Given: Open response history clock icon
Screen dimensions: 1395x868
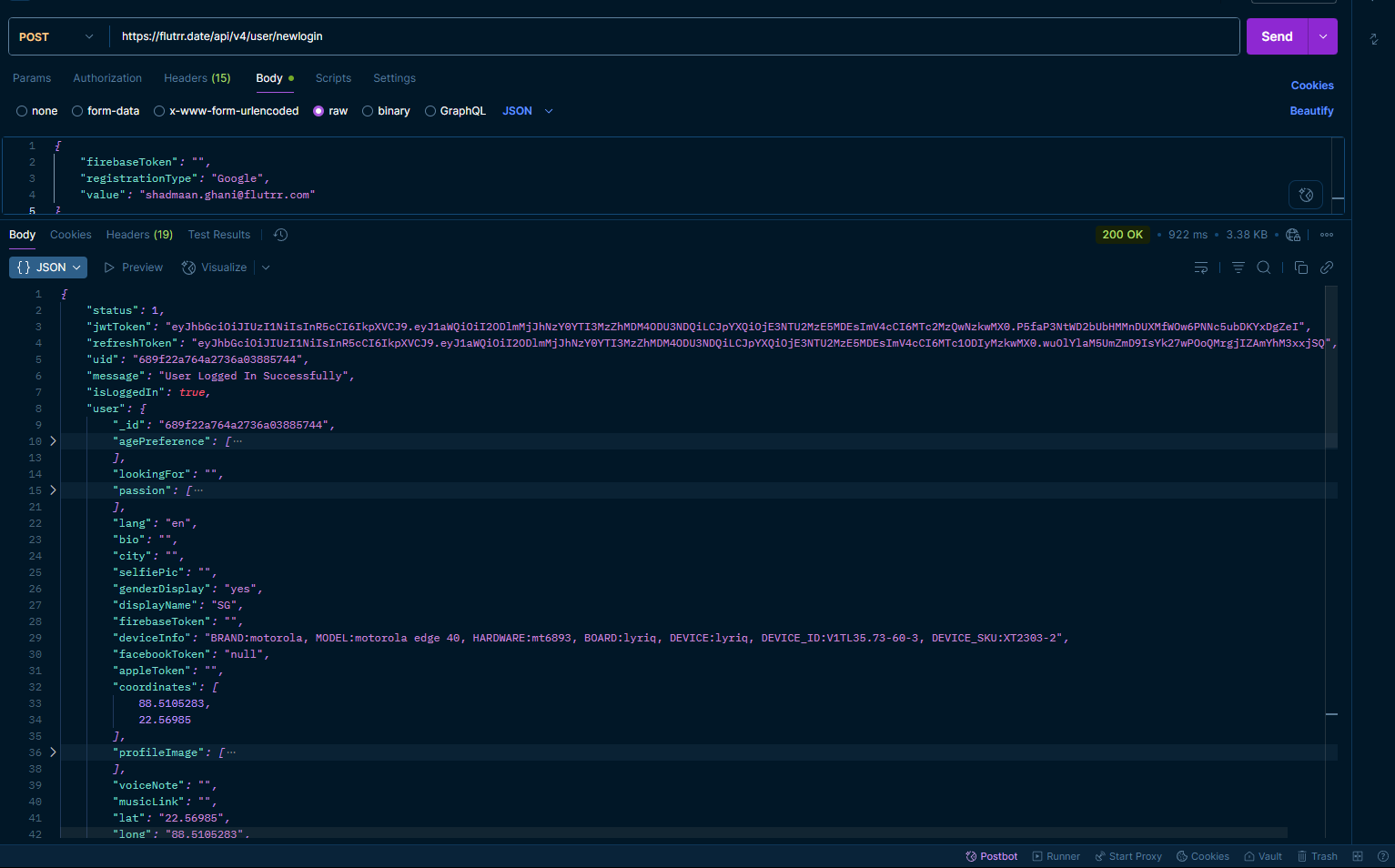Looking at the screenshot, I should (x=280, y=235).
